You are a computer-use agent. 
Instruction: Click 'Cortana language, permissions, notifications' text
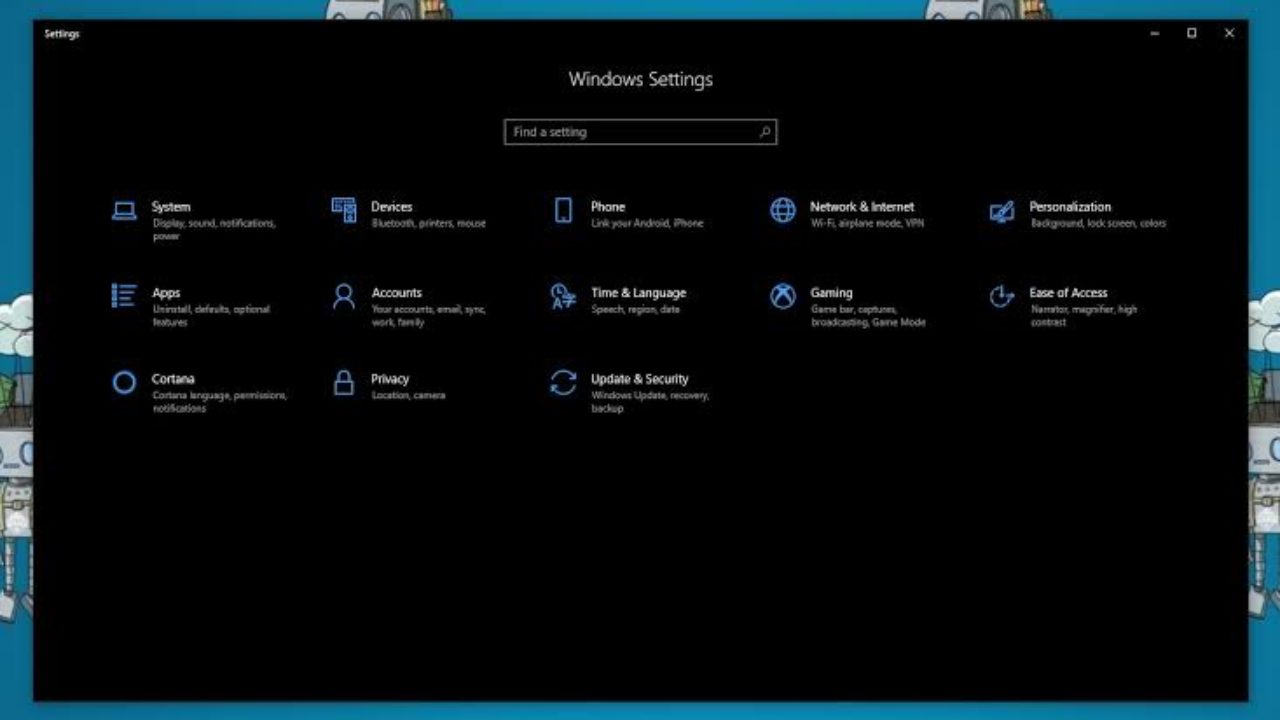pos(220,402)
